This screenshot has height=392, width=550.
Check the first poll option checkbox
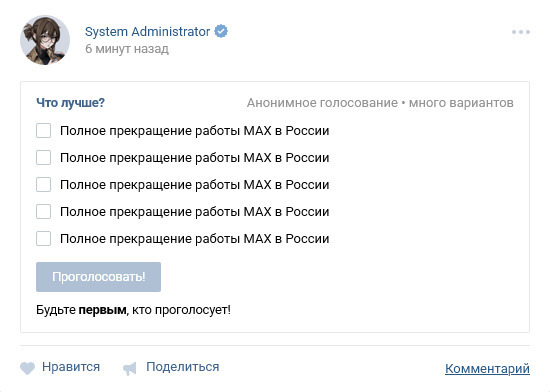[x=43, y=130]
